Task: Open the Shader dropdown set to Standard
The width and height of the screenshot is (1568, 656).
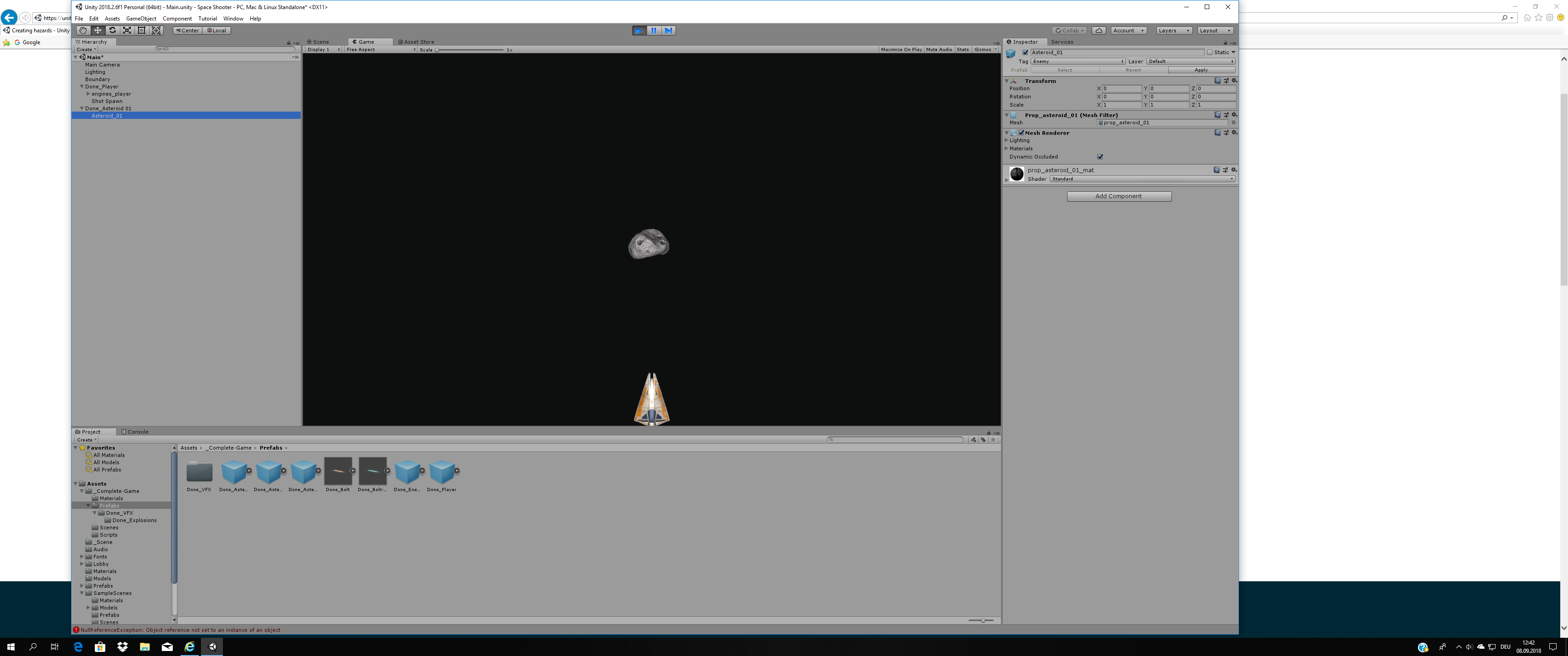Action: pyautogui.click(x=1141, y=179)
